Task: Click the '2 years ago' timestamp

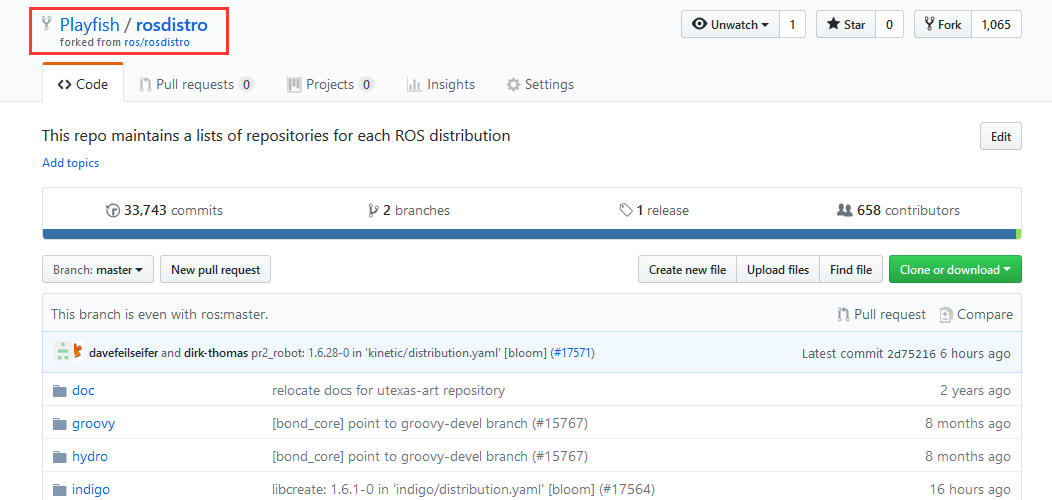Action: (975, 390)
